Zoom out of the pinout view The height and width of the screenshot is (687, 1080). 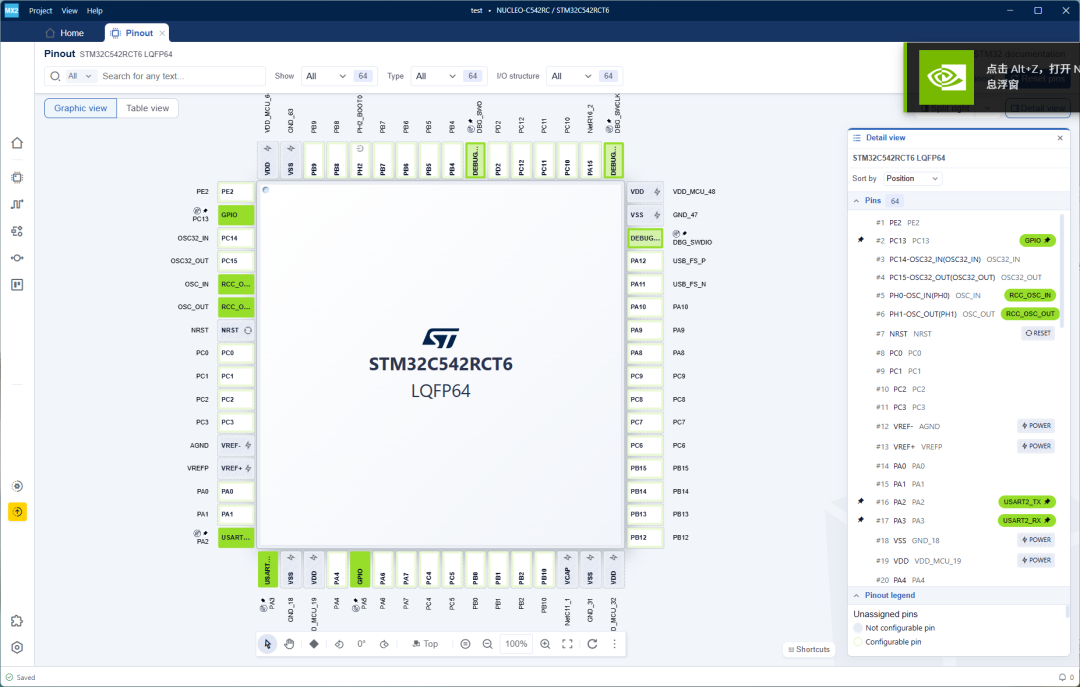pyautogui.click(x=488, y=644)
